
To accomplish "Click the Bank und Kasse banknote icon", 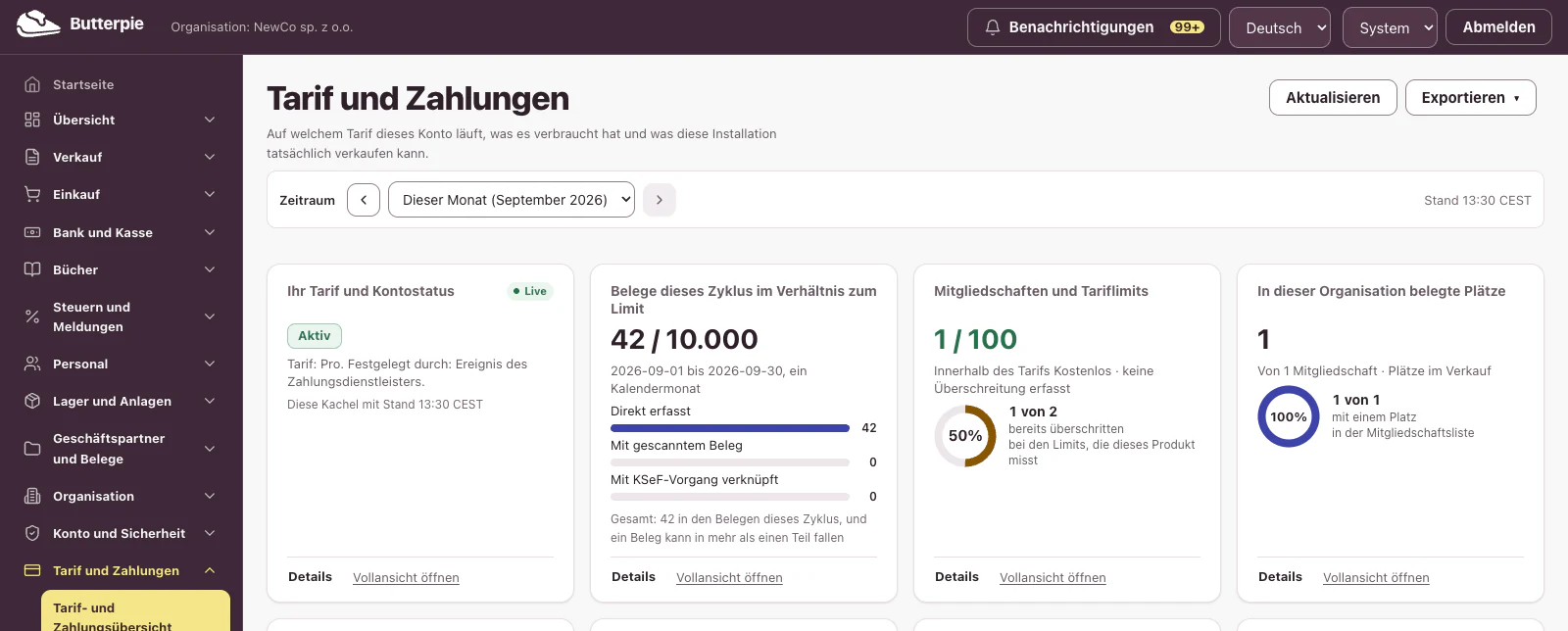I will (32, 232).
